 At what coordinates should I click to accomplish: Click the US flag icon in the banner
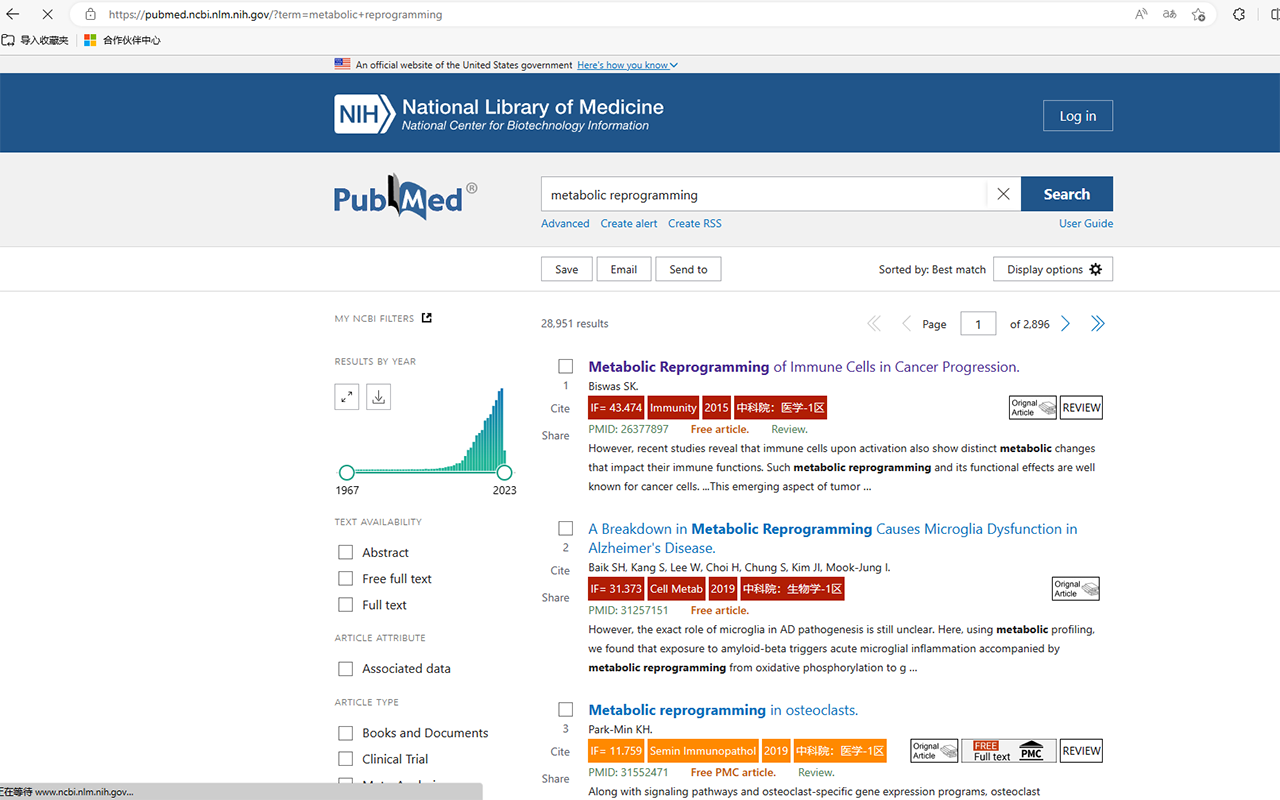coord(342,64)
